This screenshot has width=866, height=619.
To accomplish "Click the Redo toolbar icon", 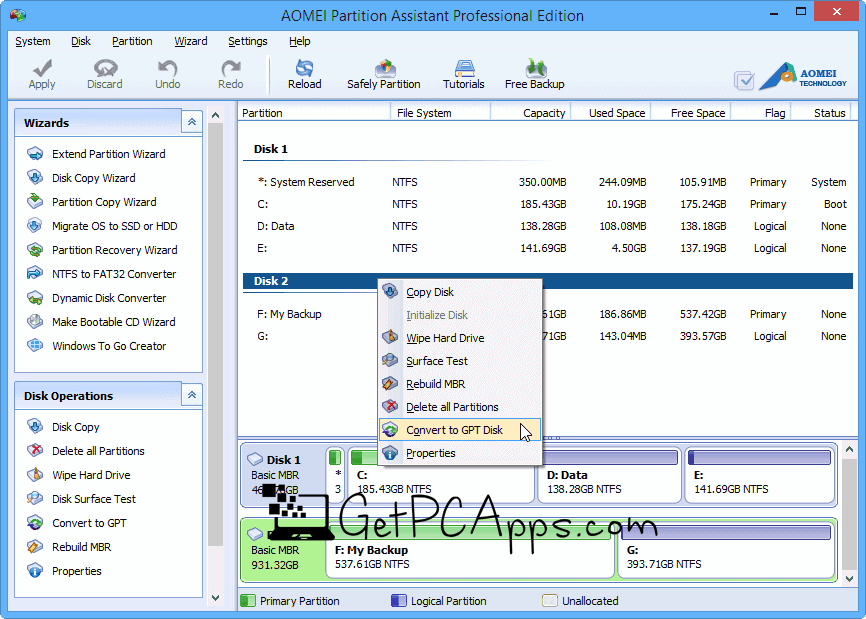I will 229,73.
